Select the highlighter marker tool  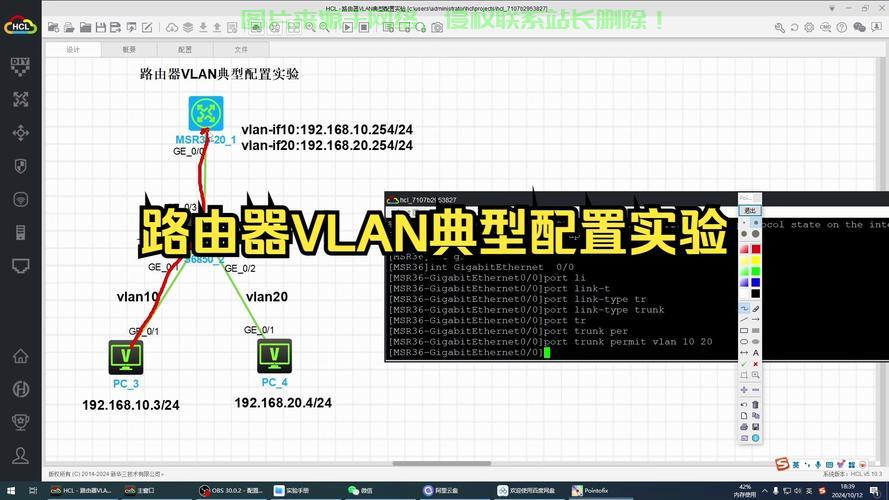pos(755,308)
